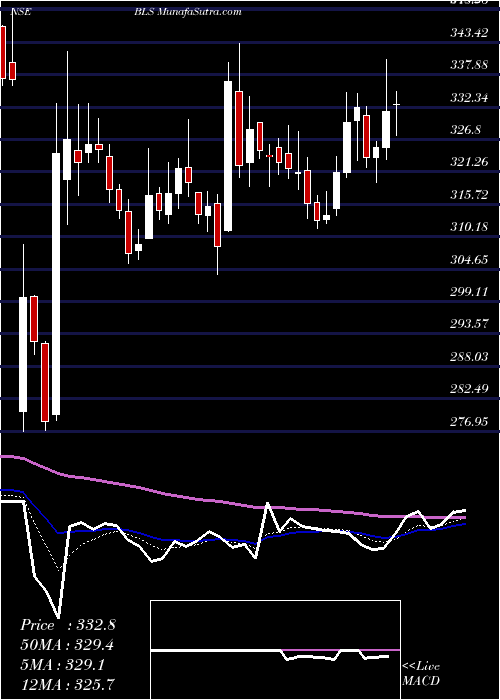This screenshot has width=500, height=700.
Task: Click the 293.57 price axis label
Action: pyautogui.click(x=469, y=324)
